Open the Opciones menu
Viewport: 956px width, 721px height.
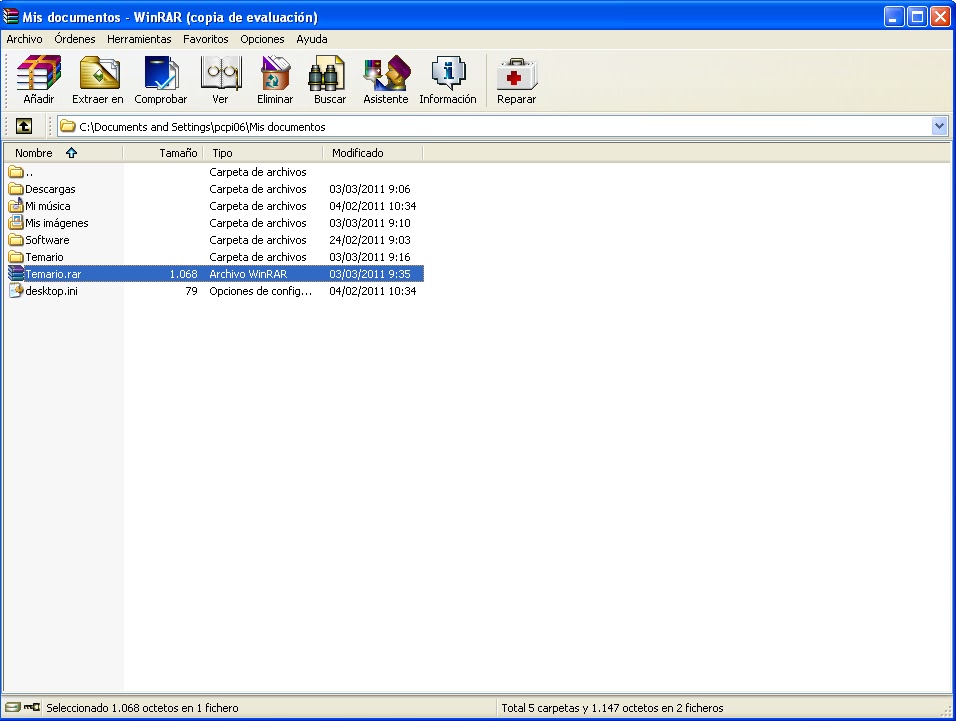(x=262, y=39)
